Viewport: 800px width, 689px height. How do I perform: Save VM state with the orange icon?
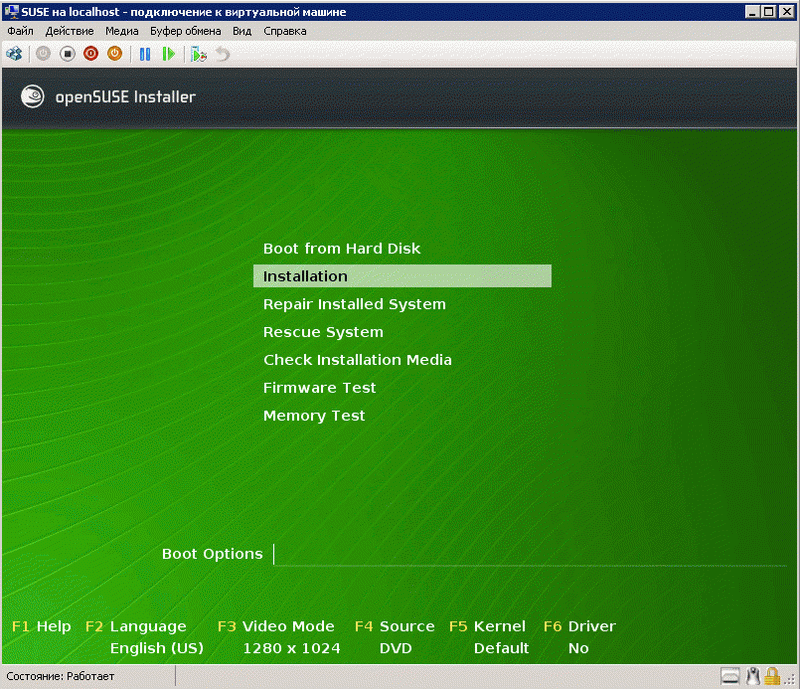pyautogui.click(x=115, y=54)
